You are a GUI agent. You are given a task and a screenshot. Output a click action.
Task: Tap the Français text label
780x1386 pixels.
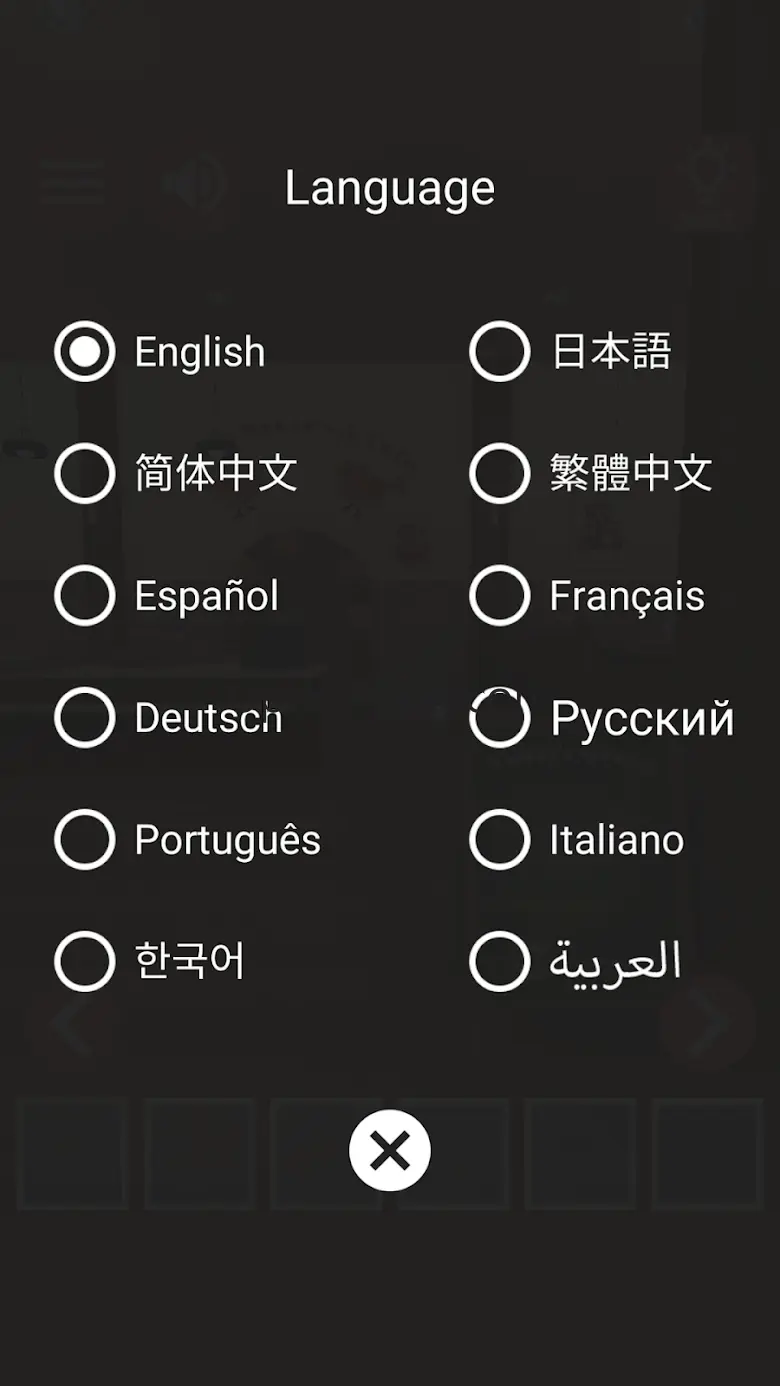pyautogui.click(x=627, y=596)
